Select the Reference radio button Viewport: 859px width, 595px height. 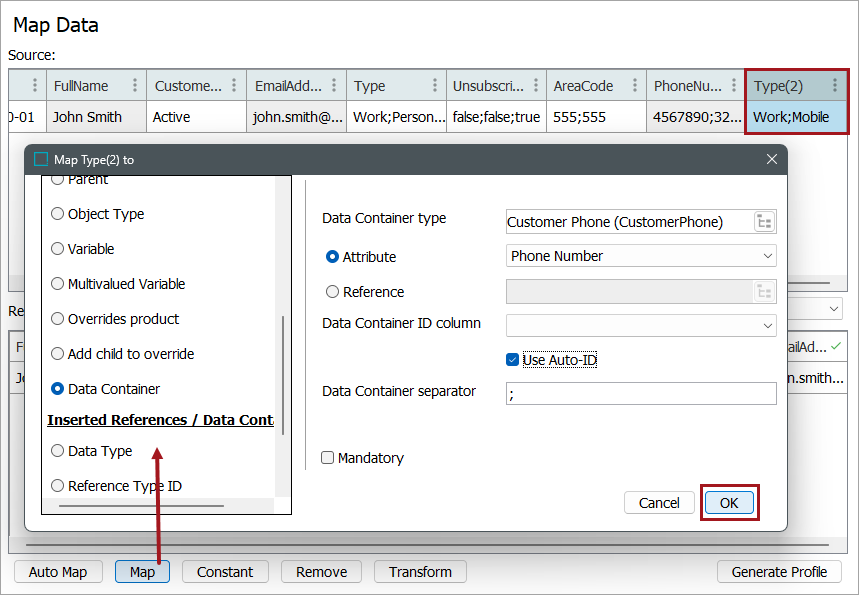[x=333, y=292]
